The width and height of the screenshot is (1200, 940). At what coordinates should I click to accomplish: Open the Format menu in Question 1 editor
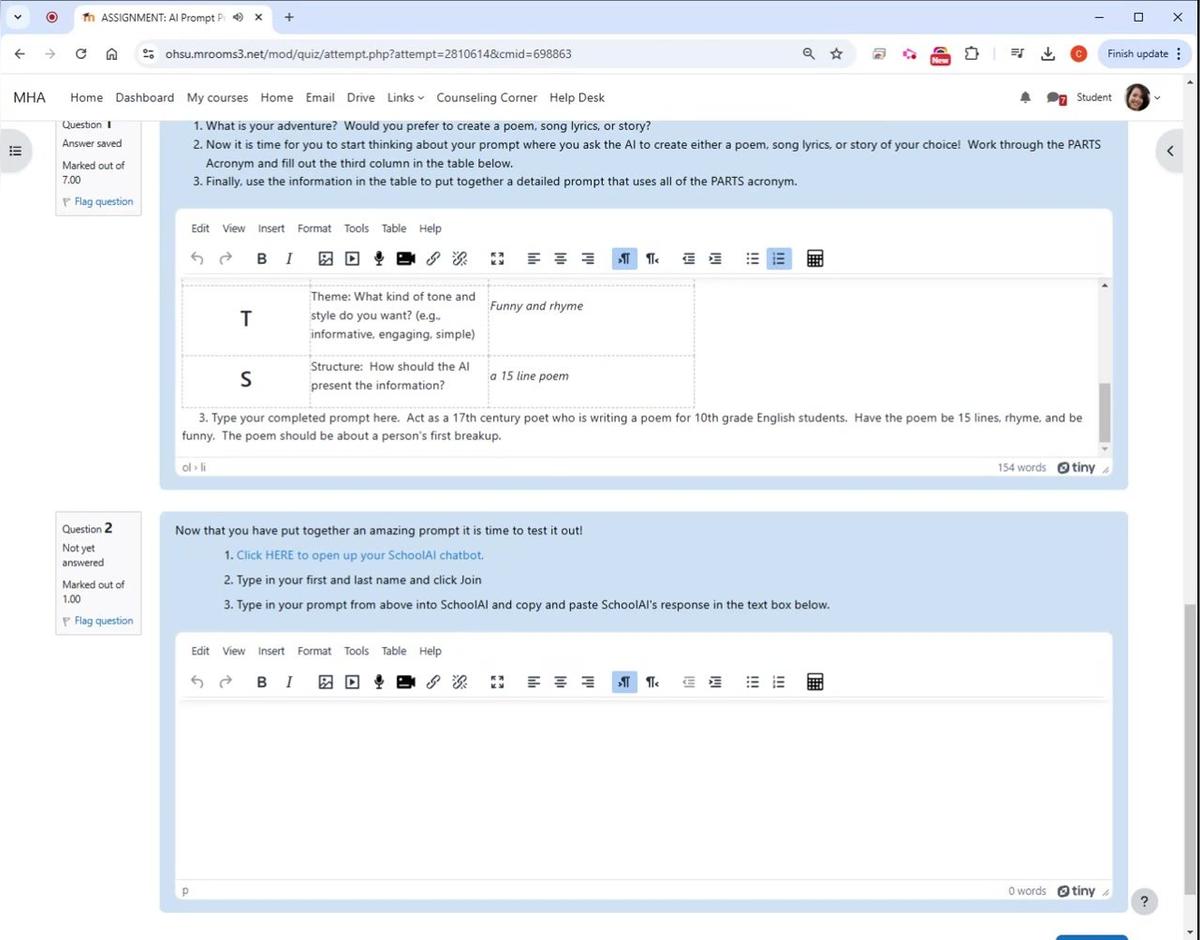pos(314,229)
